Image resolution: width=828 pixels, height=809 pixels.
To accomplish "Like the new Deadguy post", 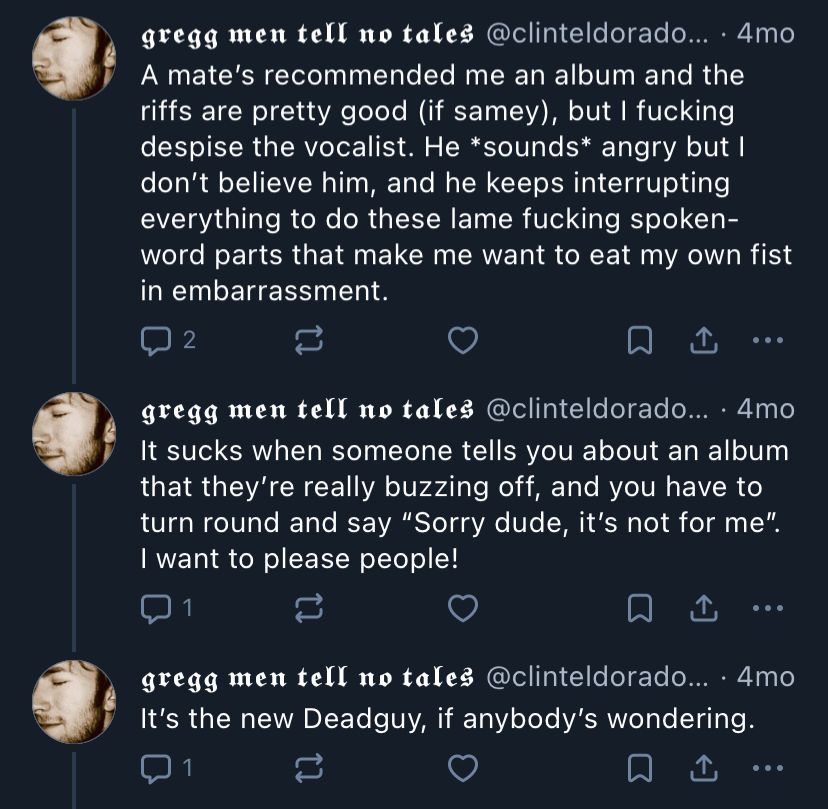I will pyautogui.click(x=461, y=767).
